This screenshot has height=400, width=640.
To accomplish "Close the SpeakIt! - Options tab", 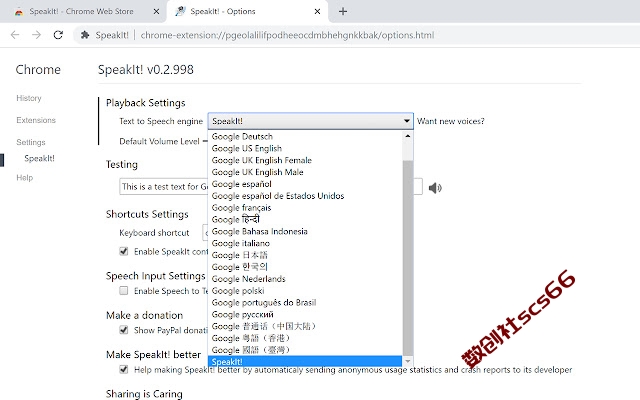I will 317,11.
